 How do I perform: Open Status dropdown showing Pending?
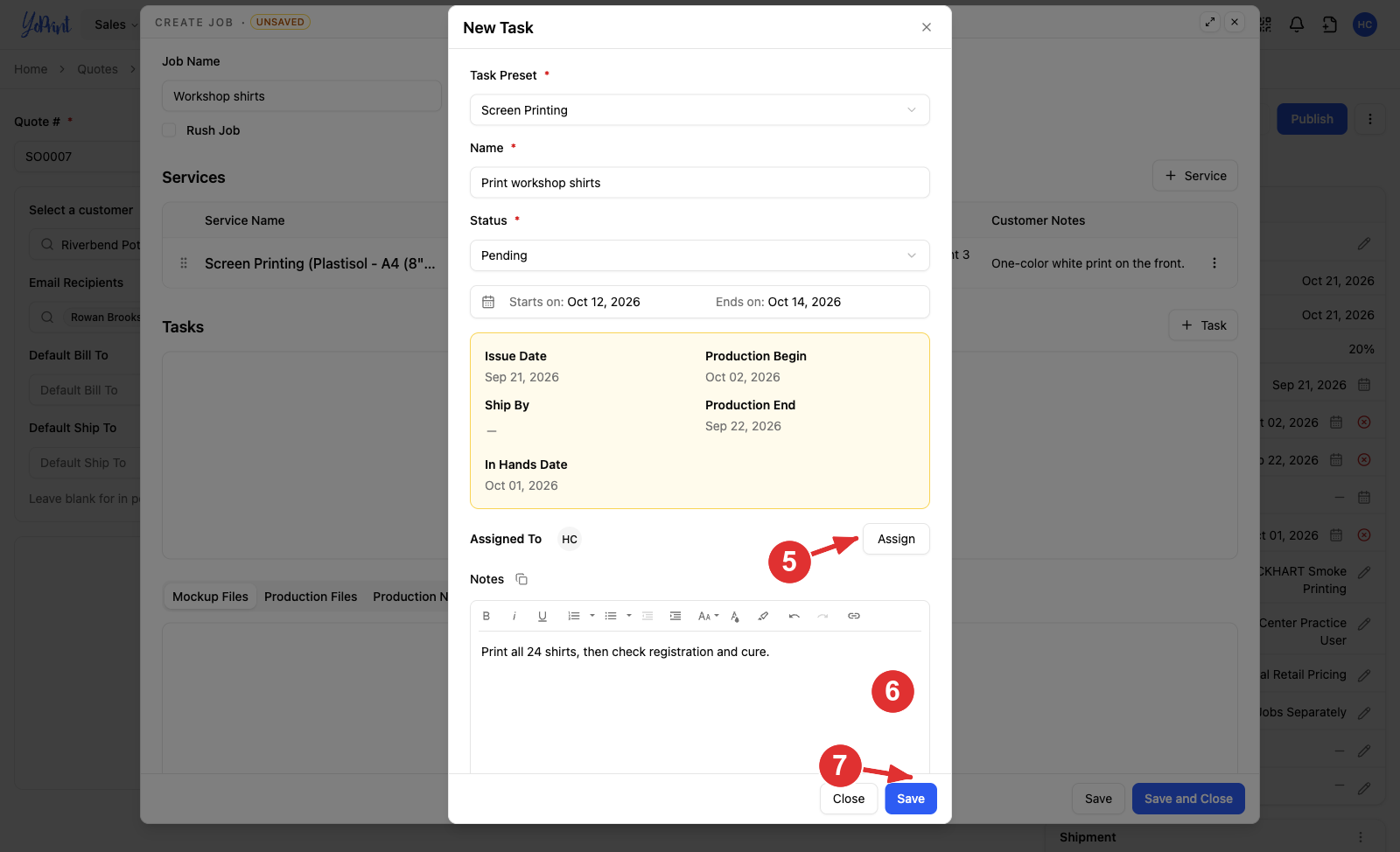coord(700,255)
